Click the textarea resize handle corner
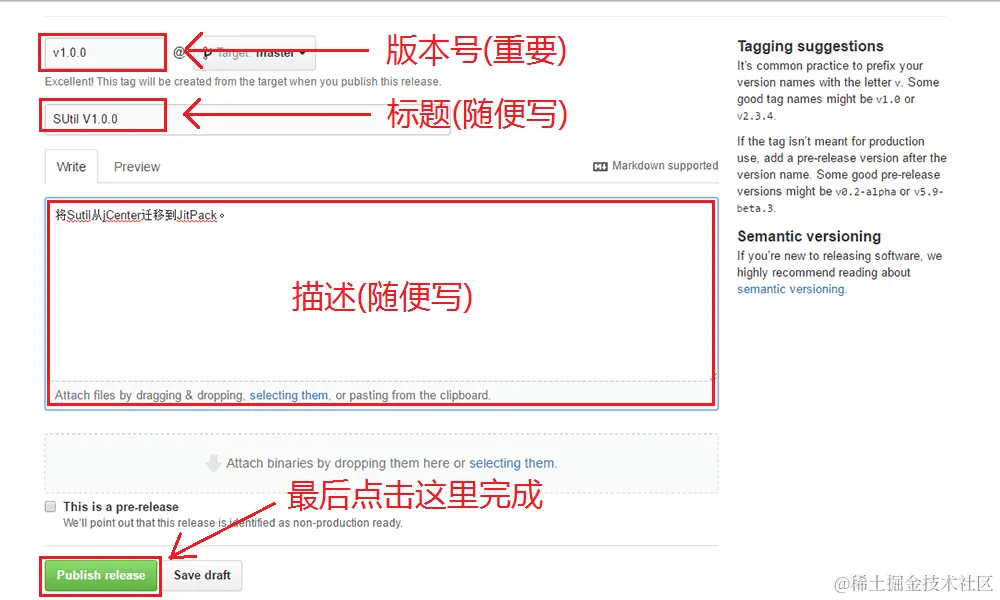This screenshot has height=600, width=1000. click(x=713, y=377)
